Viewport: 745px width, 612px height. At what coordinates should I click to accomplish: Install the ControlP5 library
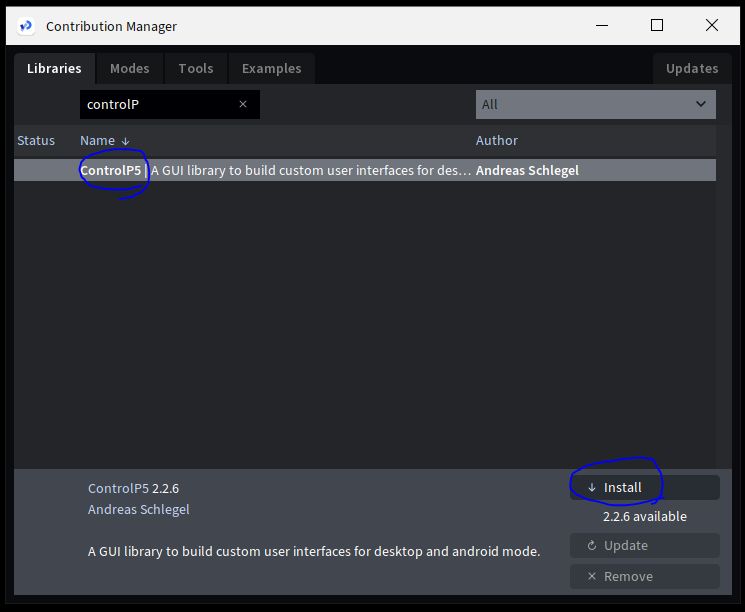point(645,488)
